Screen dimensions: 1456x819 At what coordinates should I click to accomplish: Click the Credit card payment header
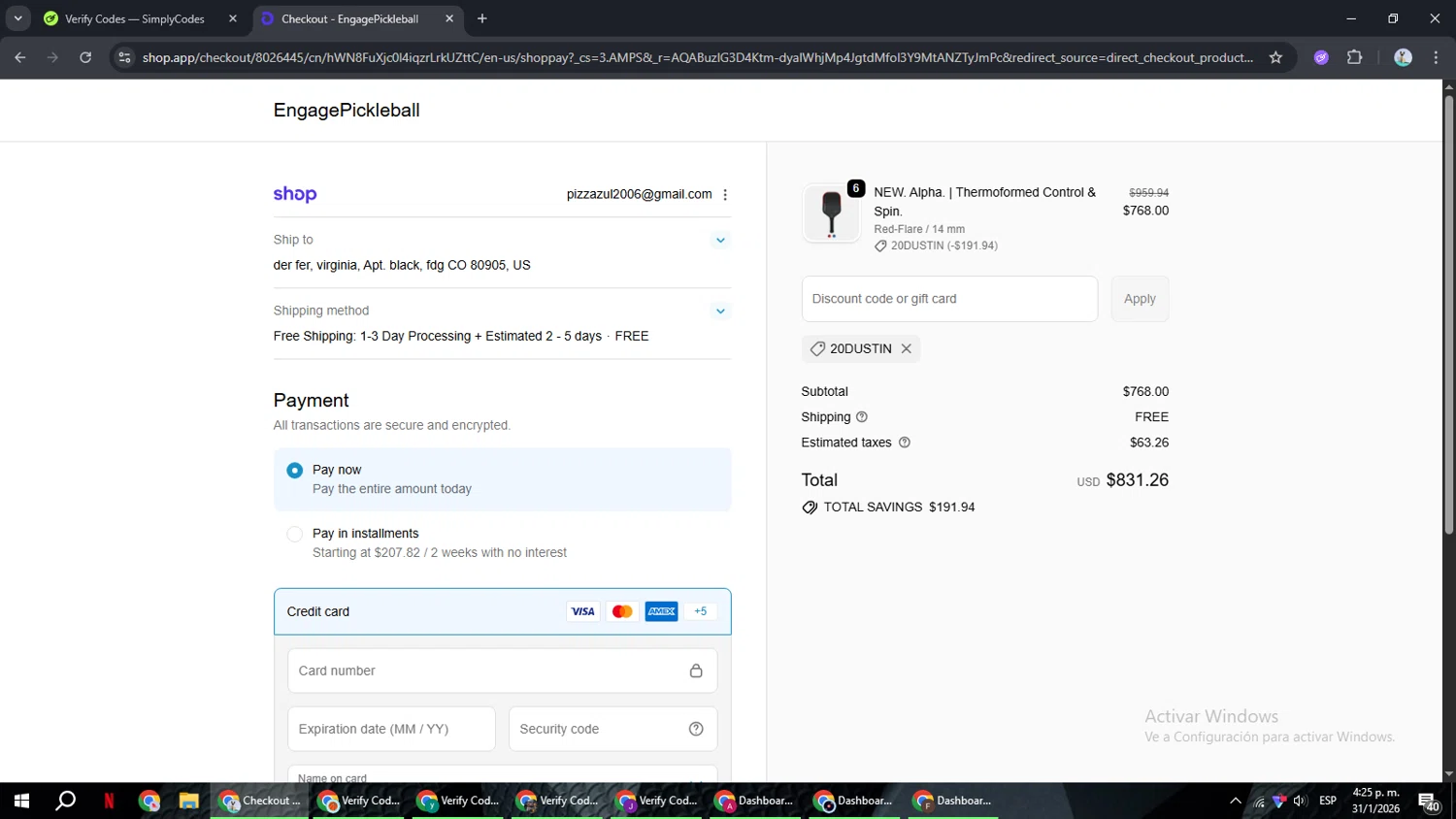[502, 611]
